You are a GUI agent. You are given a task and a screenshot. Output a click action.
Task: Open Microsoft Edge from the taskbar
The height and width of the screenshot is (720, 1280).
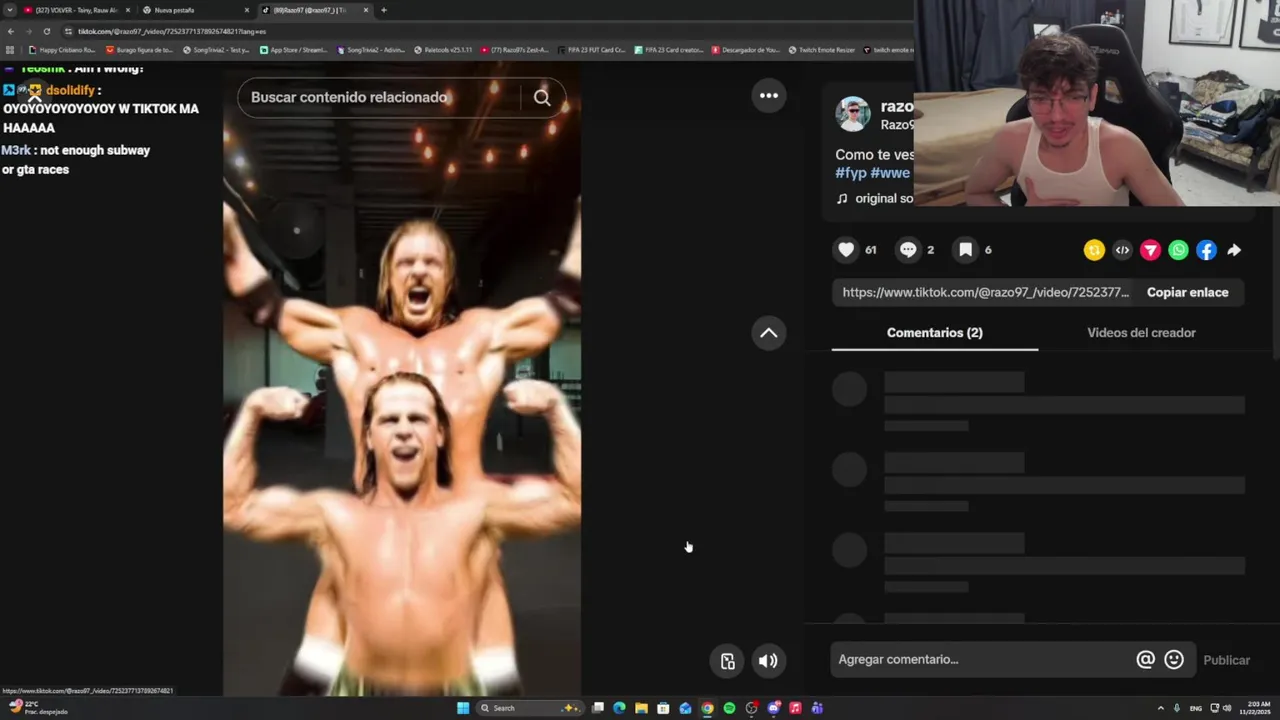pos(619,708)
